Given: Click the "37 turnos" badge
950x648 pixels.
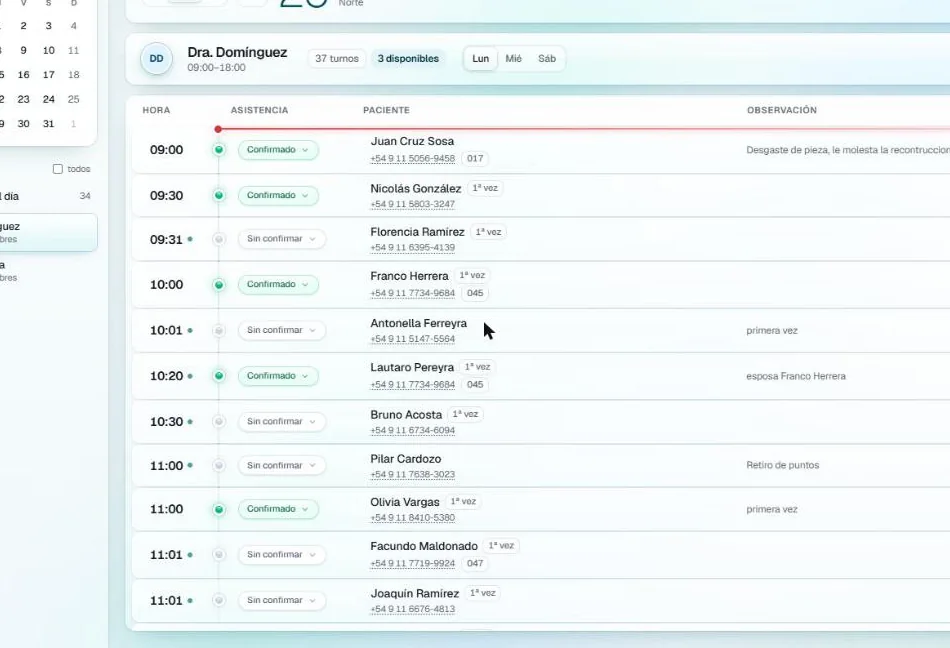Looking at the screenshot, I should click(337, 59).
